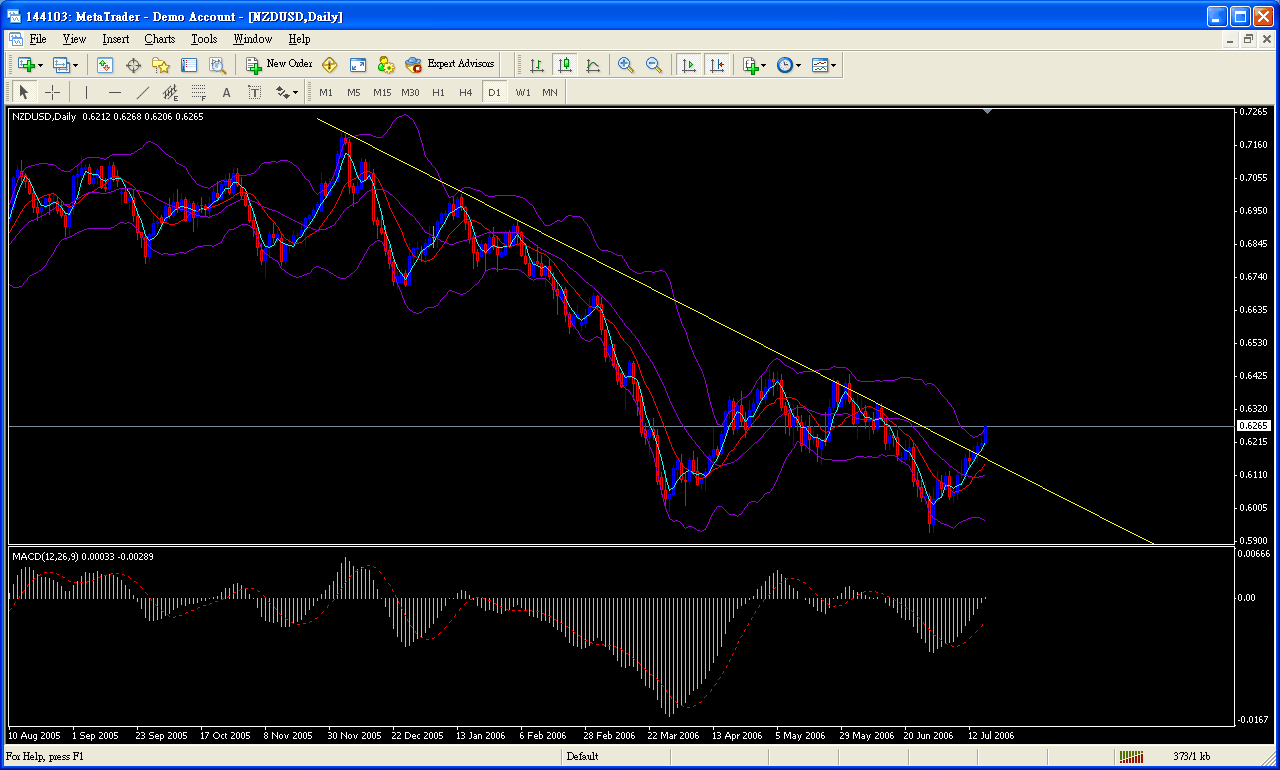This screenshot has height=770, width=1280.
Task: Select the crosshair tool
Action: click(x=52, y=92)
